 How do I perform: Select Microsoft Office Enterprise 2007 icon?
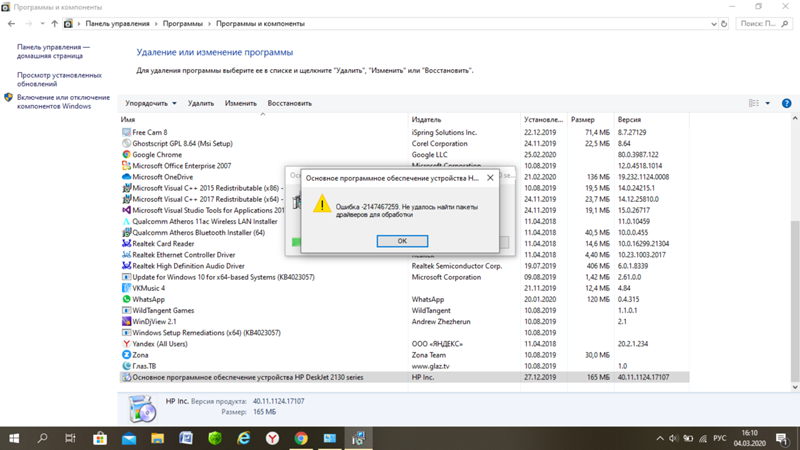coord(126,166)
